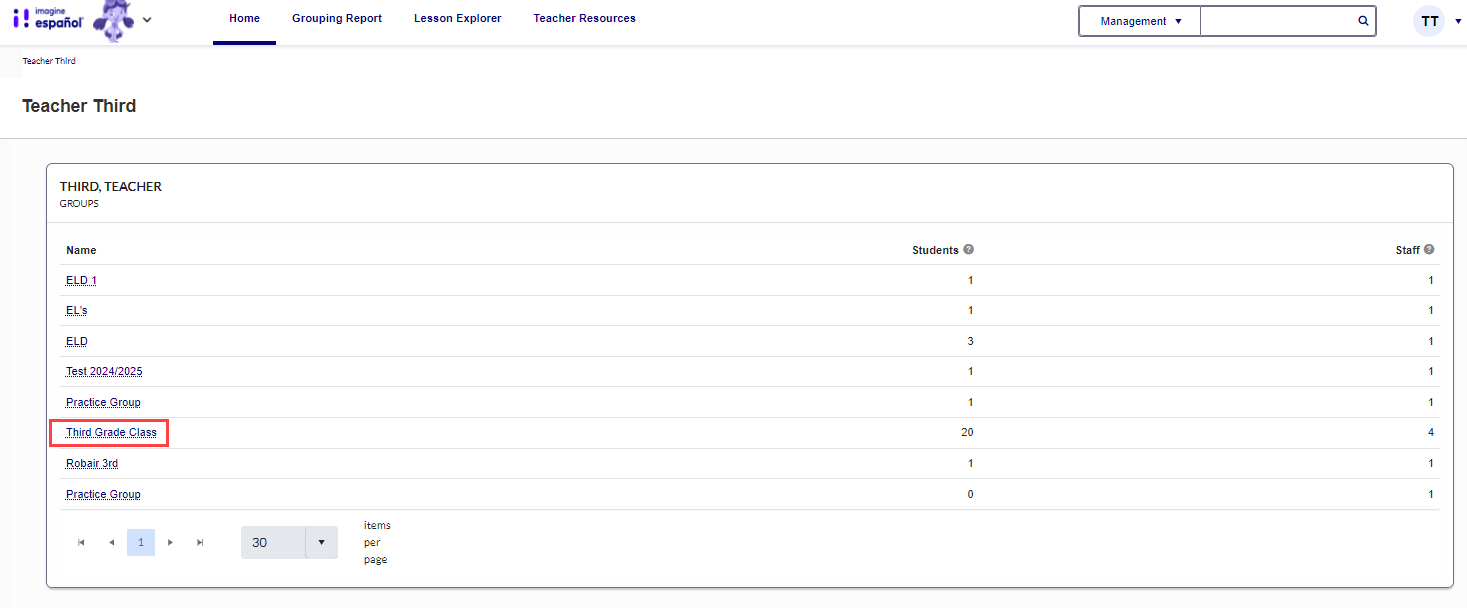
Task: Click the Imagine Español logo
Action: coord(47,18)
